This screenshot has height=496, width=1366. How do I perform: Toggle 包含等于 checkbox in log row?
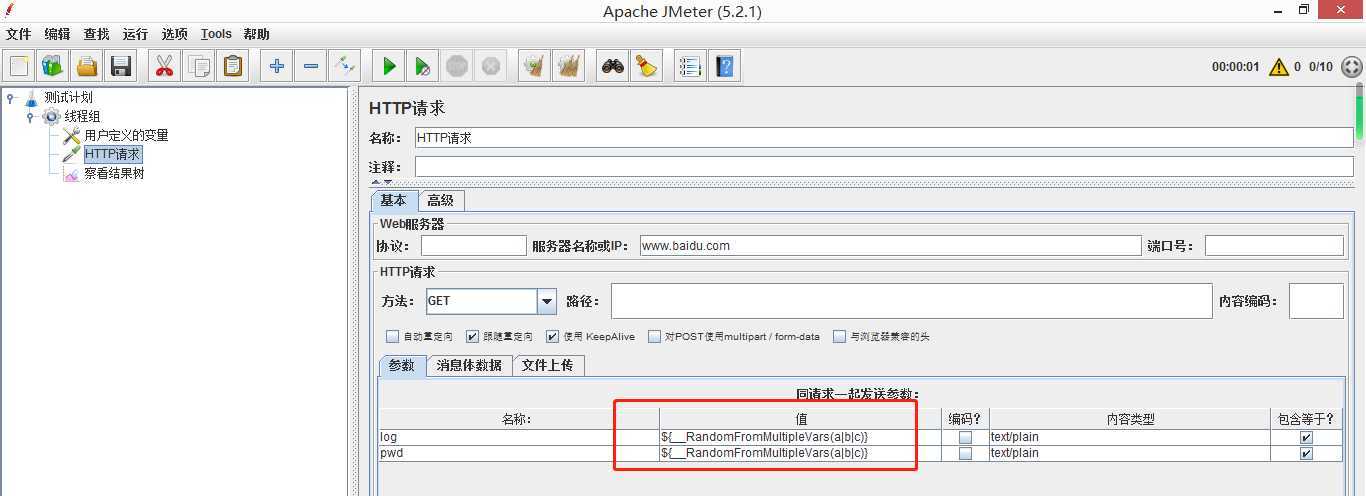coord(1306,438)
